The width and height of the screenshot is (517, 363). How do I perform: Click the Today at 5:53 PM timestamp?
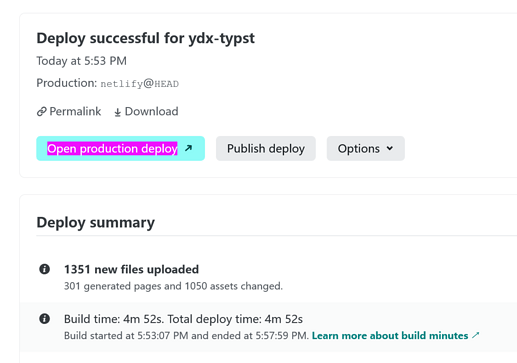coord(81,61)
